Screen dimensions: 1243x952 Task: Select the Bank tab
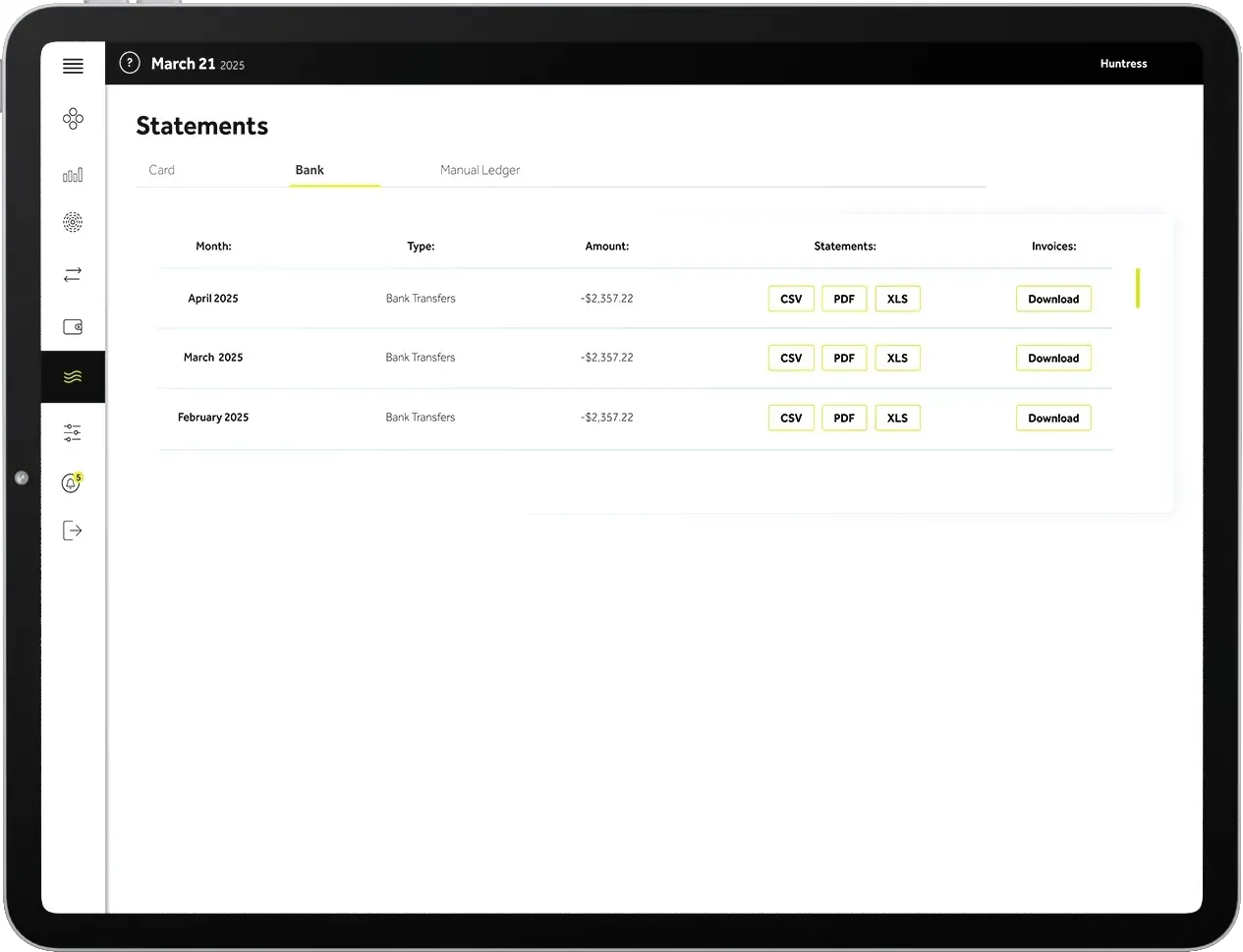[x=310, y=170]
